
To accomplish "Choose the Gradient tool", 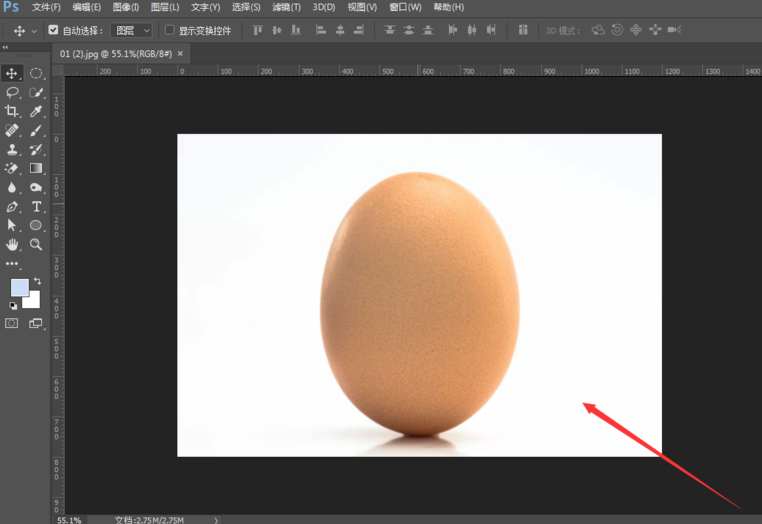I will [36, 168].
